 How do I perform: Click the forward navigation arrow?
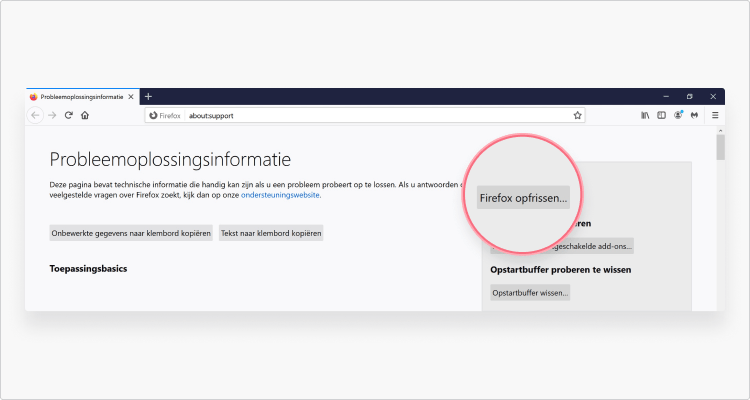click(52, 115)
